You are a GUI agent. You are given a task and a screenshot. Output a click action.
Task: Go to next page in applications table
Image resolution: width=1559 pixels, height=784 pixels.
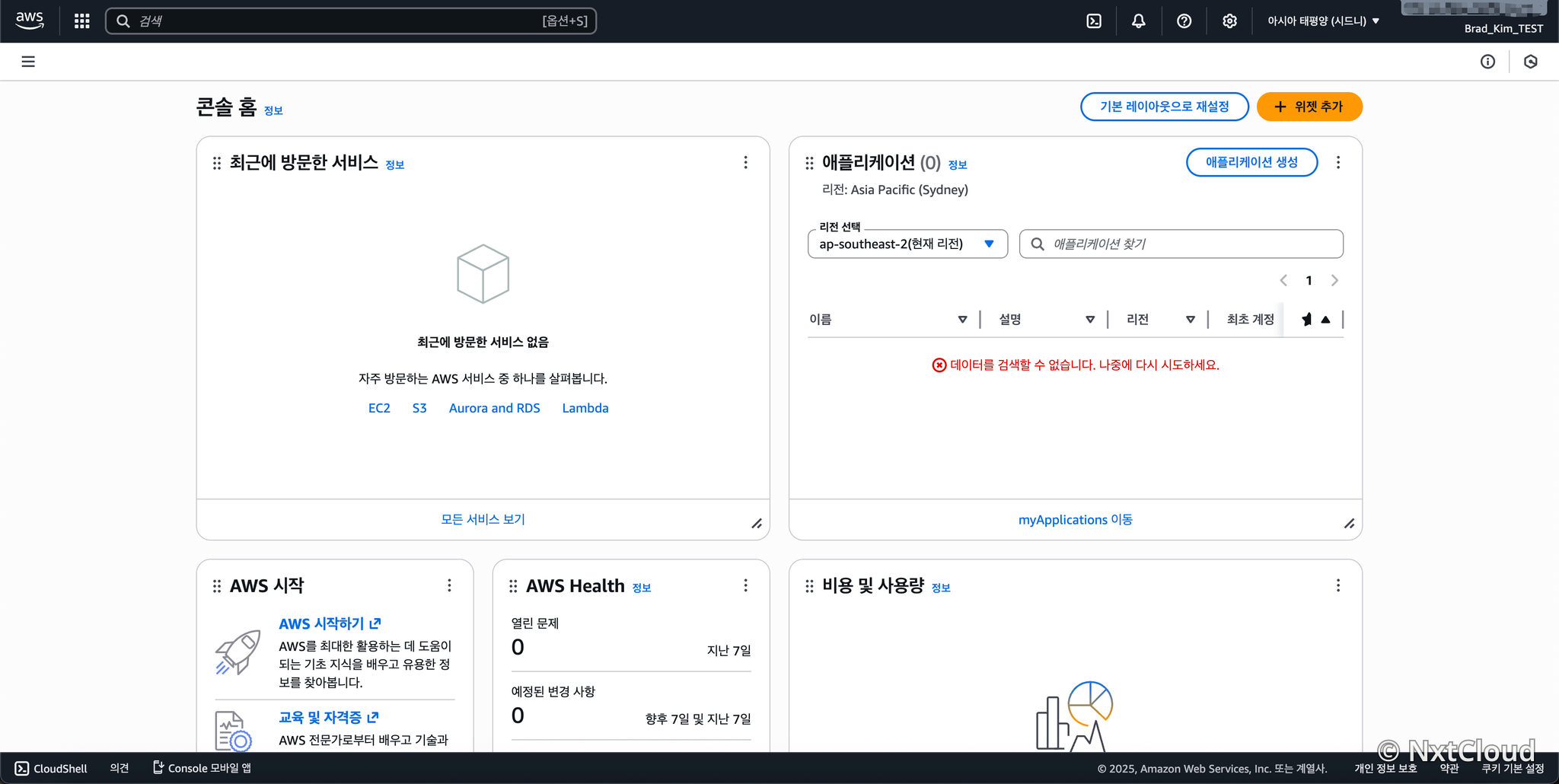point(1334,281)
